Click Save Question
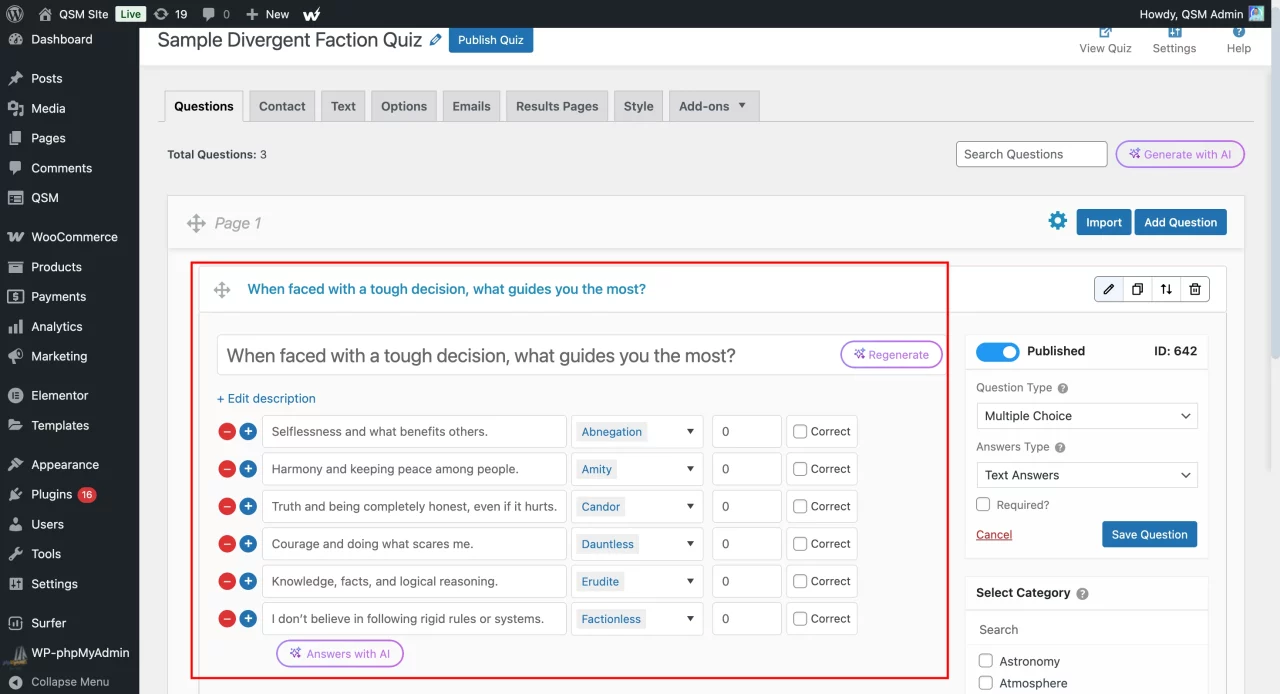This screenshot has height=694, width=1280. (1149, 534)
